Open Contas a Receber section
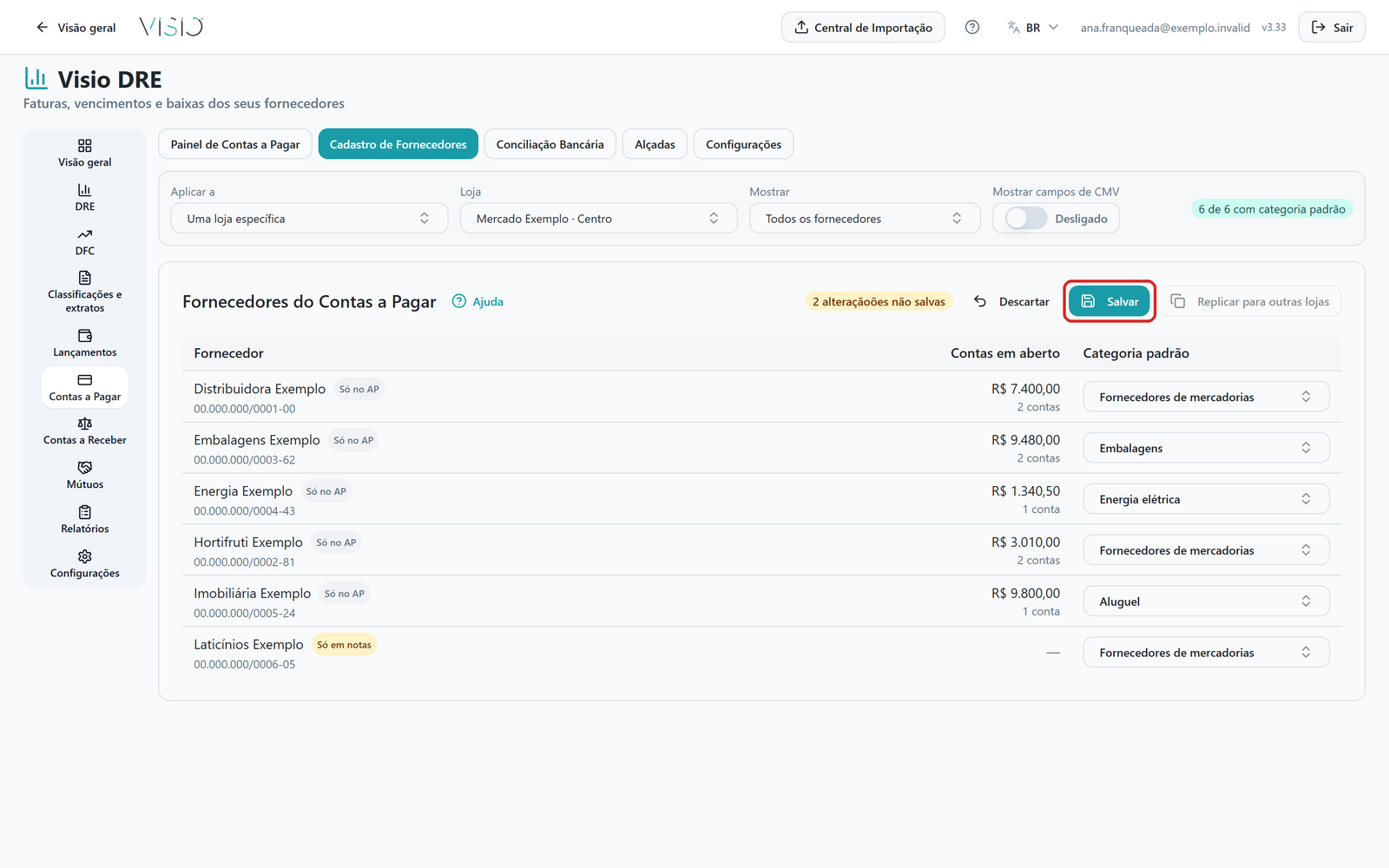The width and height of the screenshot is (1389, 868). [x=85, y=431]
